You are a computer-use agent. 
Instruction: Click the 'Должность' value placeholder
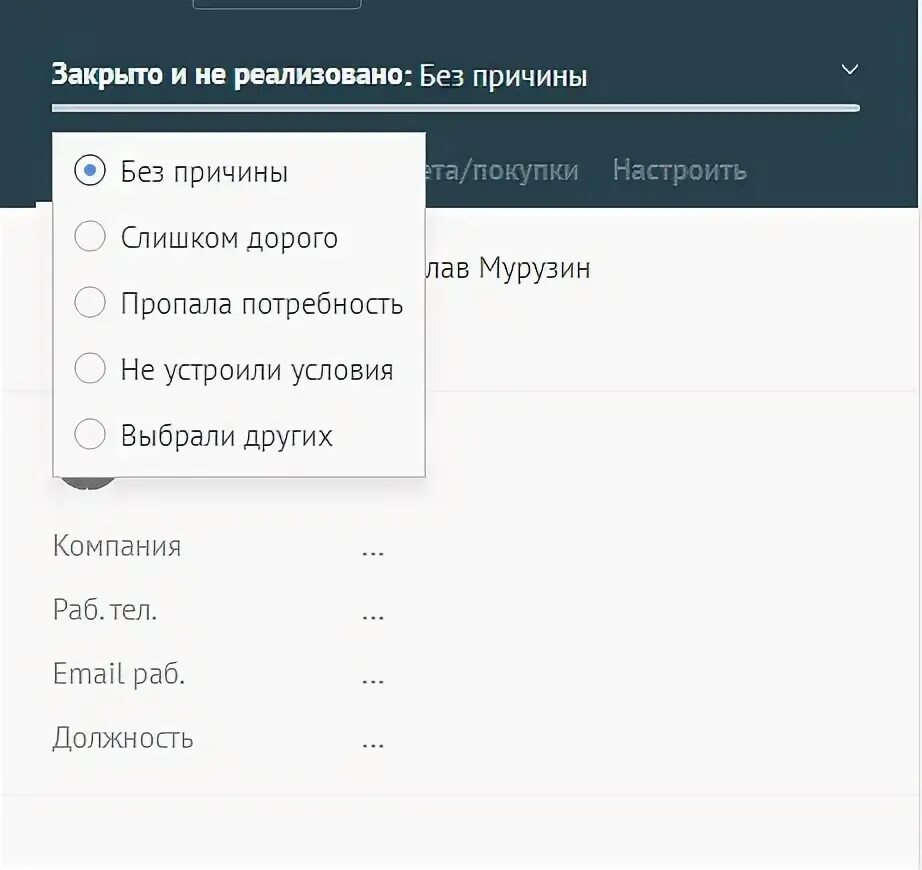(x=373, y=740)
